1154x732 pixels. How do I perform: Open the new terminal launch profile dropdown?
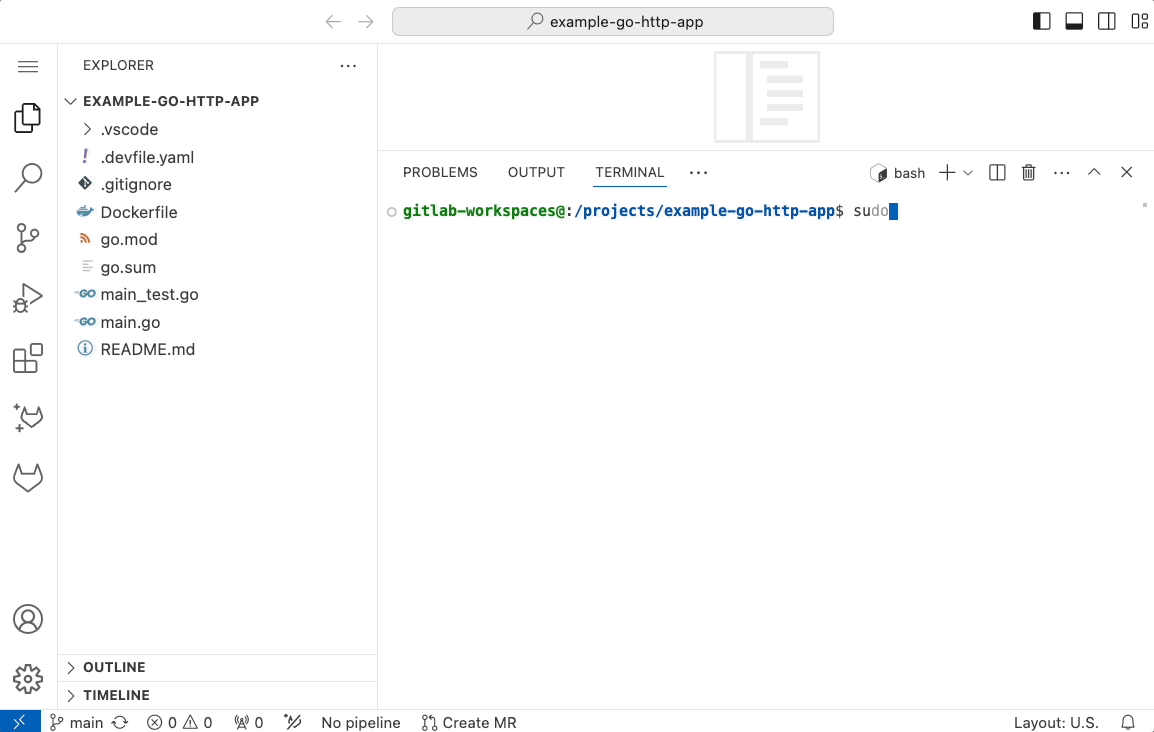click(x=968, y=173)
